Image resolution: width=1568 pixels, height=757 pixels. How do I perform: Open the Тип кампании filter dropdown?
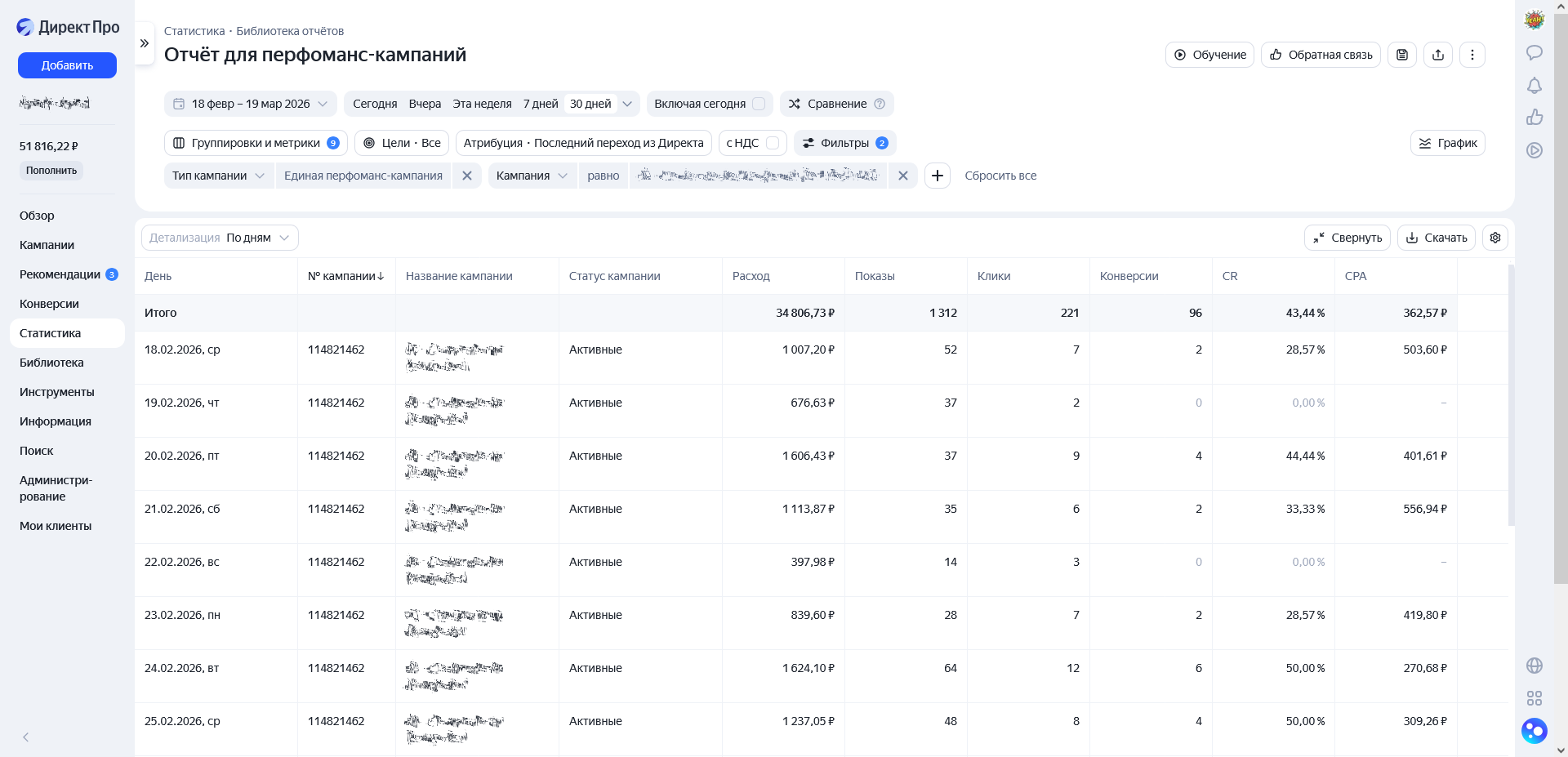click(x=219, y=176)
